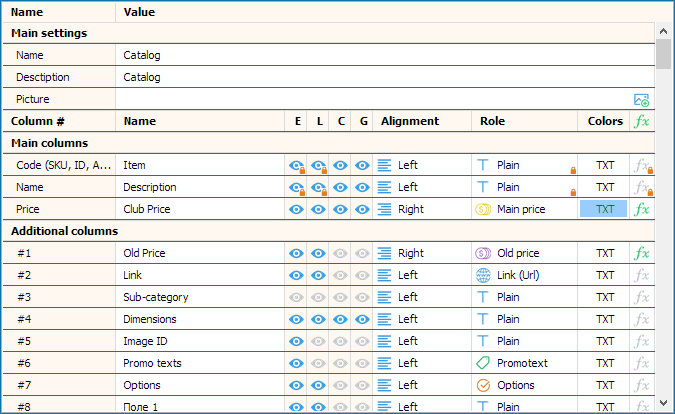Select the Sub-category name cell

point(200,298)
